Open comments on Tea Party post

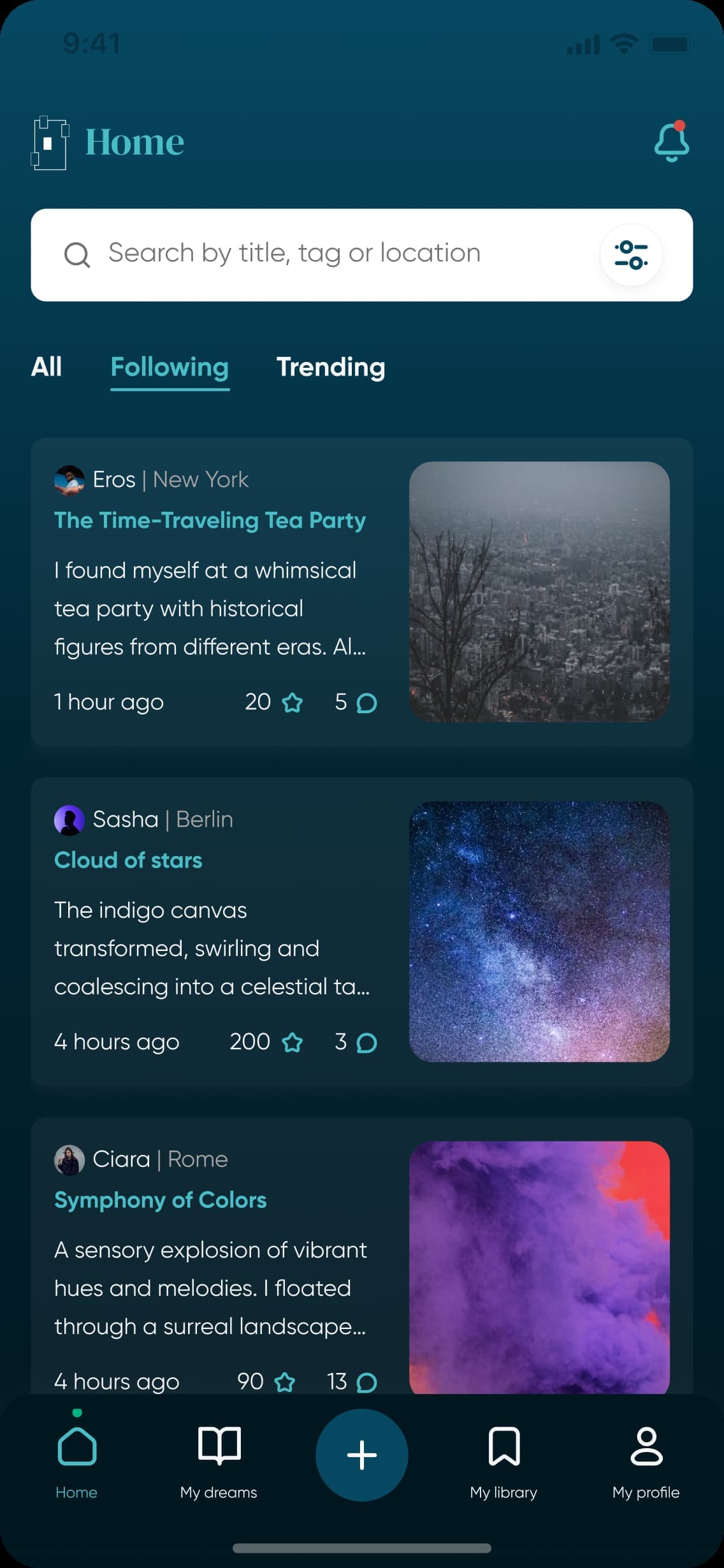coord(366,703)
